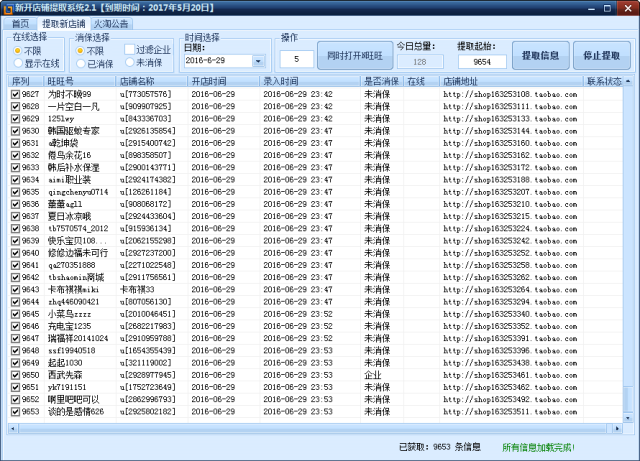Select the 充电宝1235 wangwang name
The image size is (640, 461).
[69, 326]
